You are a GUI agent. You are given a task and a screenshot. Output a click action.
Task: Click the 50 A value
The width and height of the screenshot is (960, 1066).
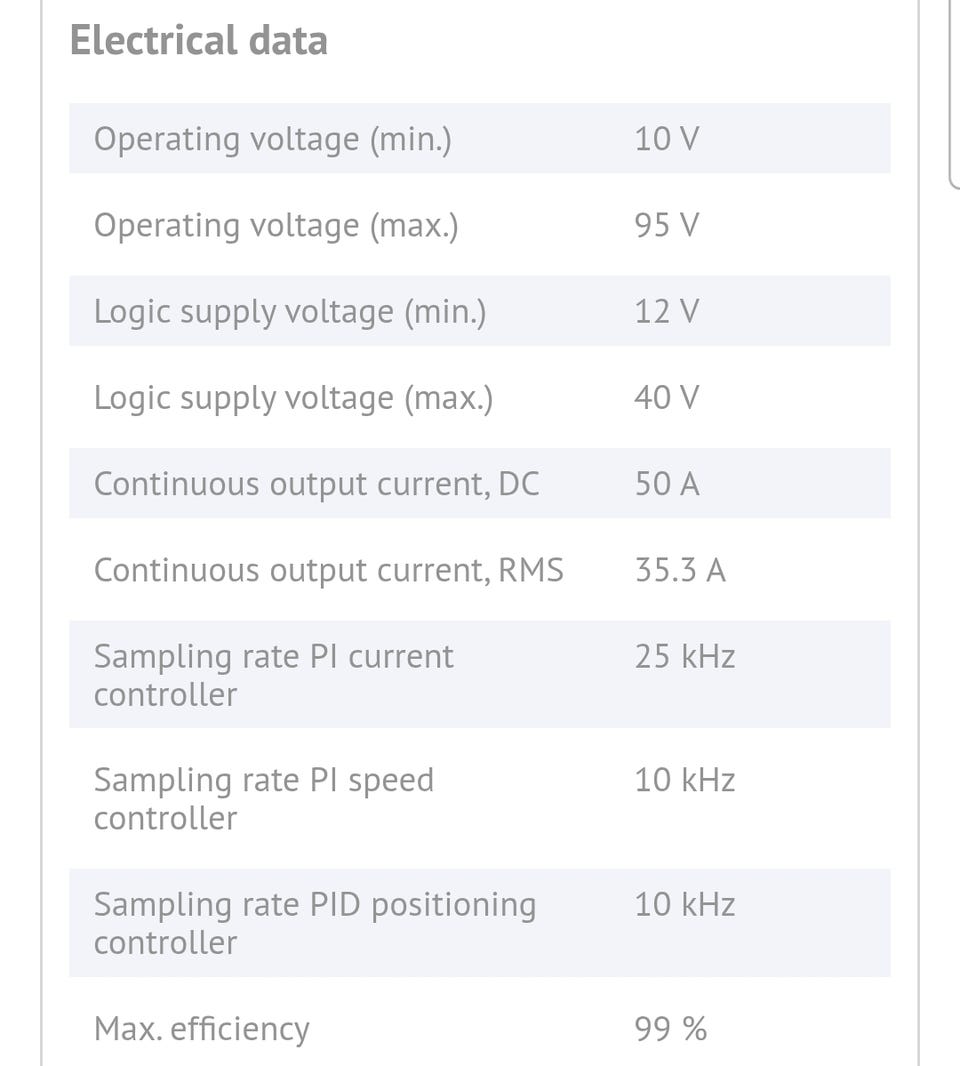666,484
